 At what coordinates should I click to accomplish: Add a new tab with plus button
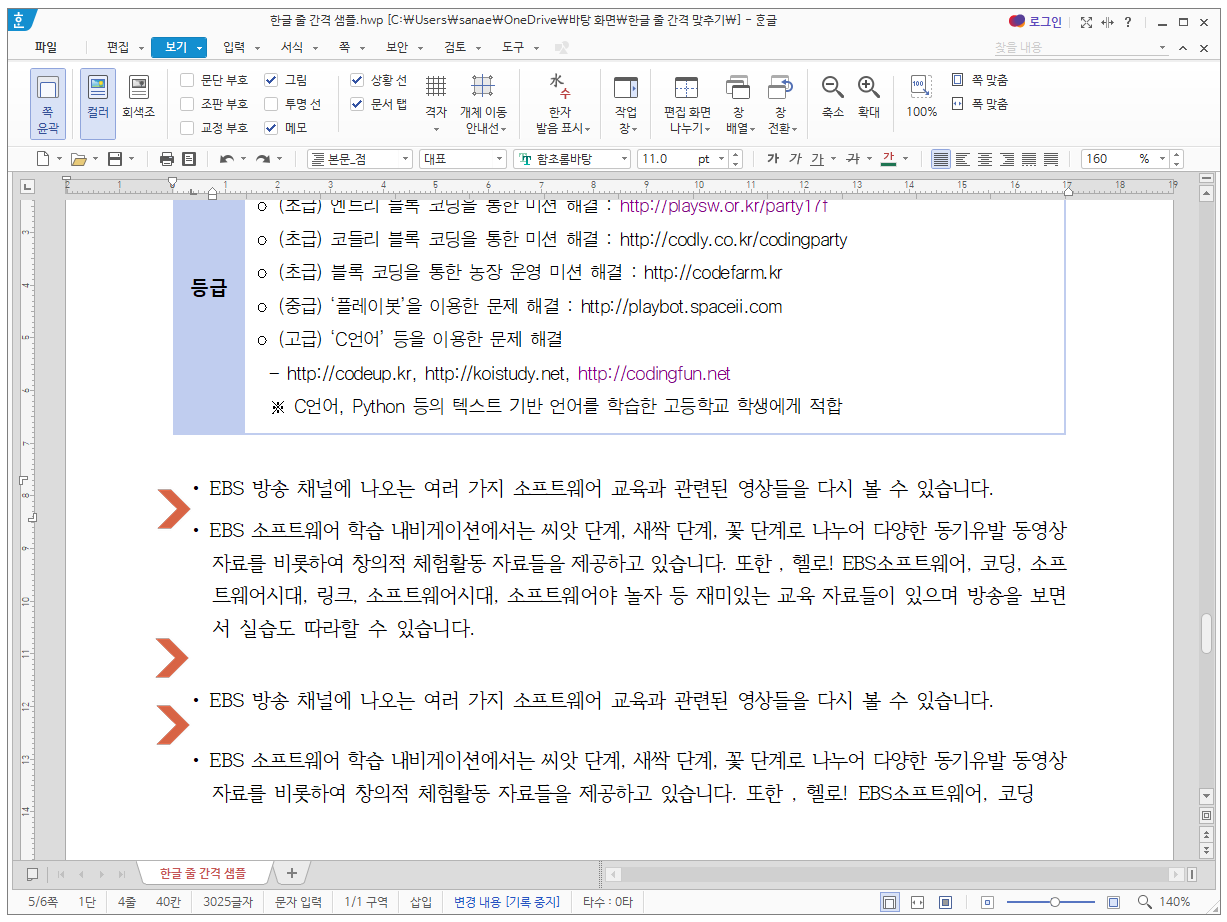[291, 873]
